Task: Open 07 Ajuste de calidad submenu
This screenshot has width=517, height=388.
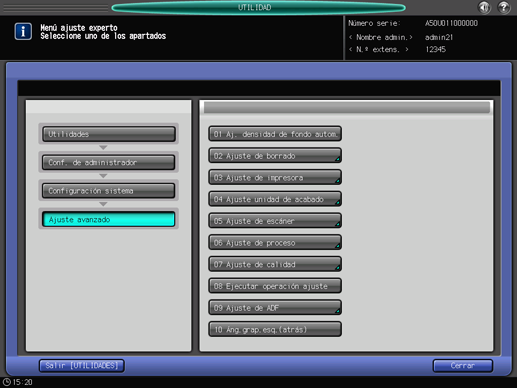Action: click(x=275, y=264)
